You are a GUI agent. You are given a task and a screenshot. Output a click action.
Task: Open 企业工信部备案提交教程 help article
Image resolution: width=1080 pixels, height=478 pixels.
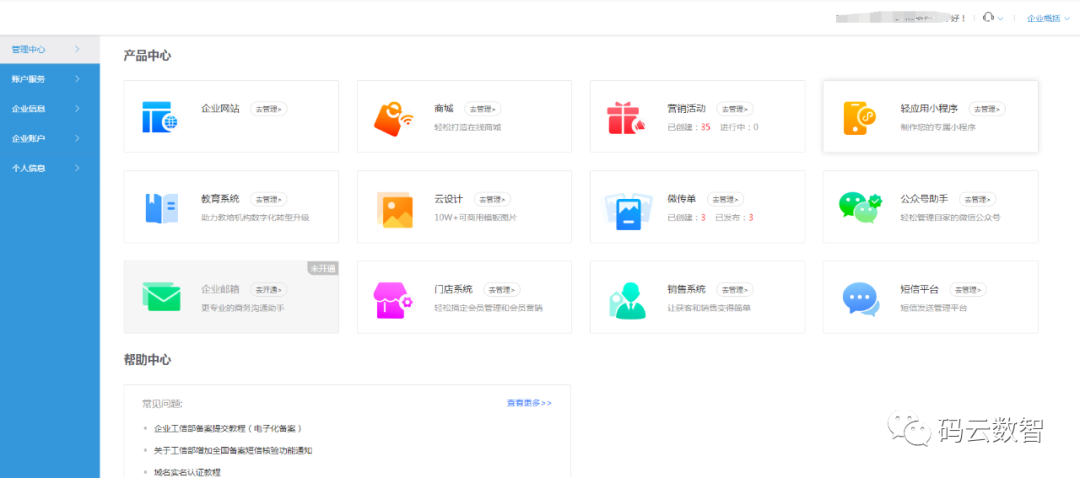coord(228,428)
